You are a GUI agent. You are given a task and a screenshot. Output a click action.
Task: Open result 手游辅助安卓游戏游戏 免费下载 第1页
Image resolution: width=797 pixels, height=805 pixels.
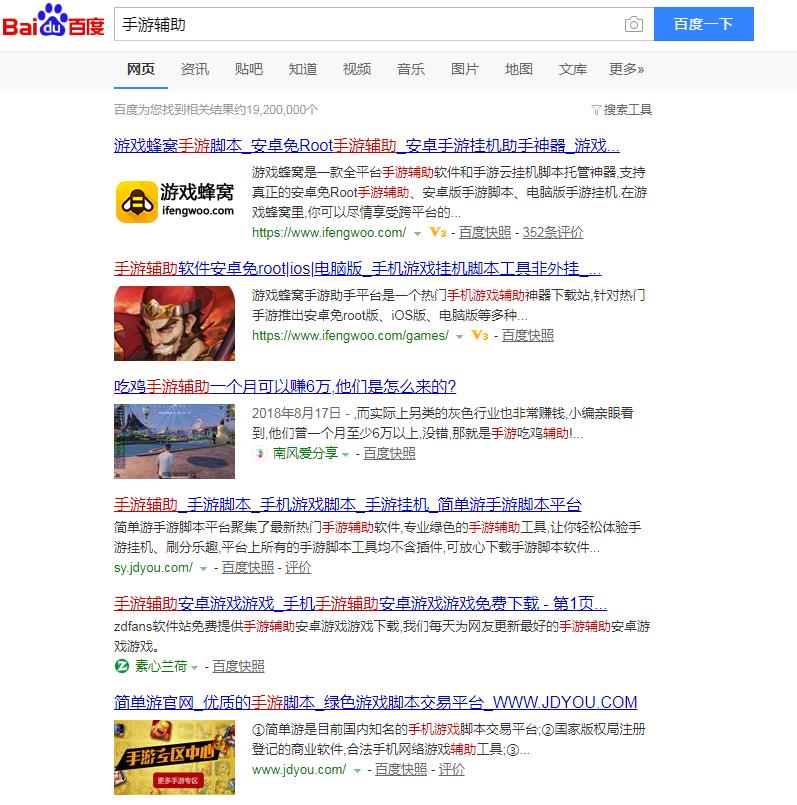[x=360, y=603]
